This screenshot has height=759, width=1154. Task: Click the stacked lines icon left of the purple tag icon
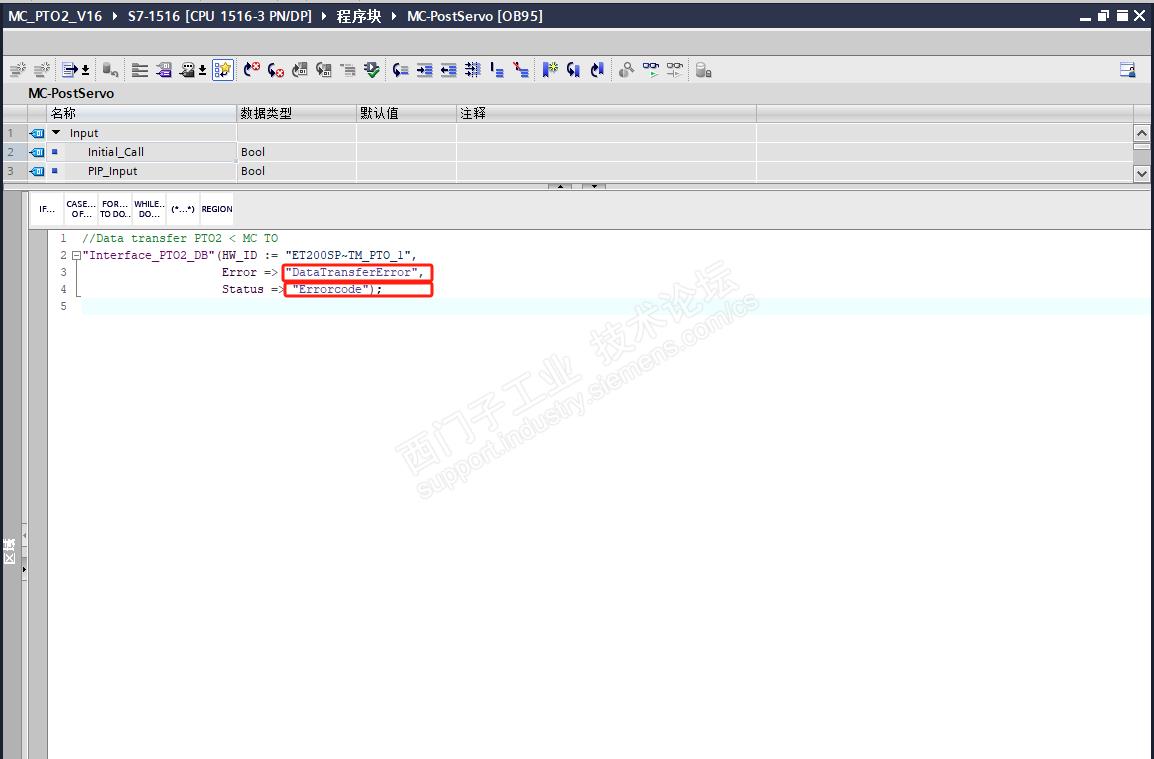[139, 70]
